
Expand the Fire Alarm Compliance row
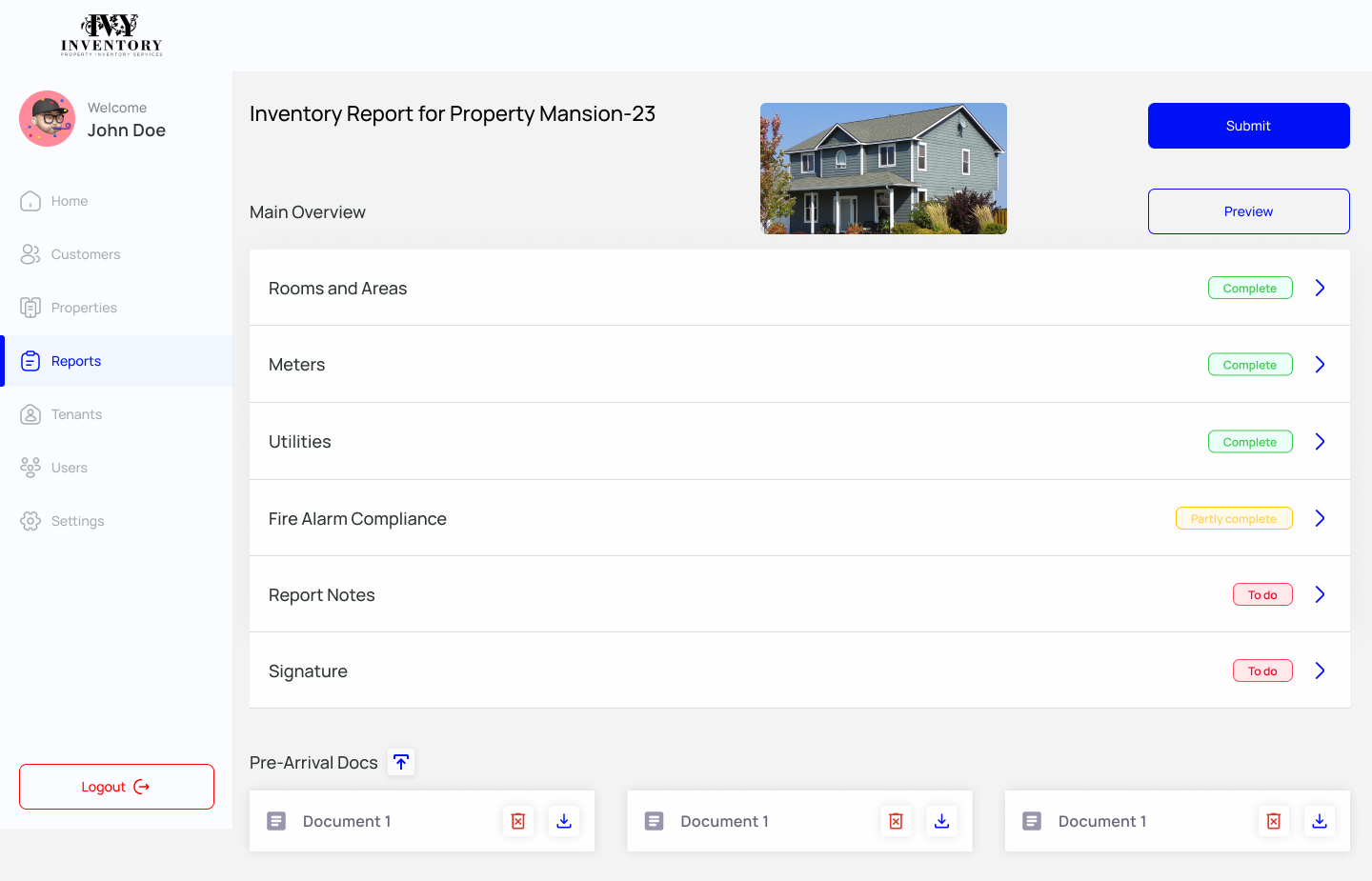pyautogui.click(x=1320, y=518)
